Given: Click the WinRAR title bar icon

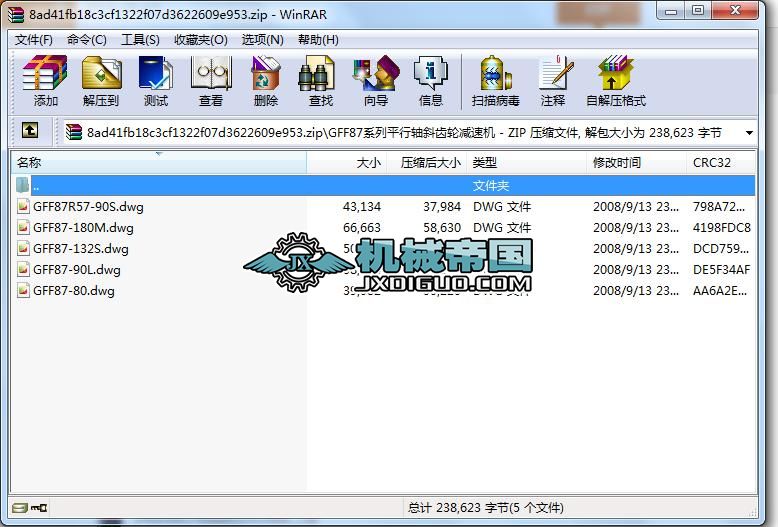Looking at the screenshot, I should coord(16,15).
